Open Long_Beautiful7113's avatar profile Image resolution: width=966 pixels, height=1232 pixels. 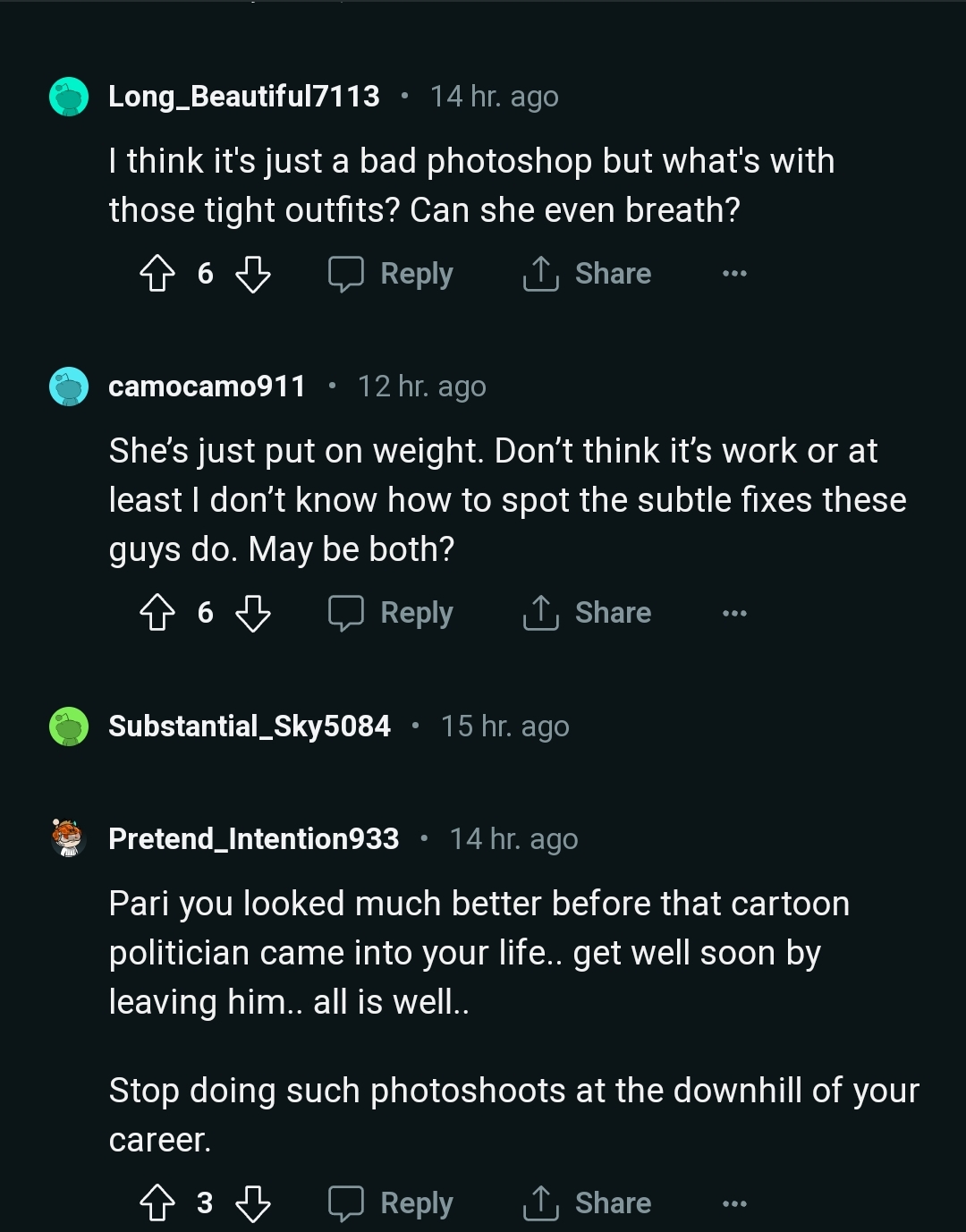click(69, 97)
